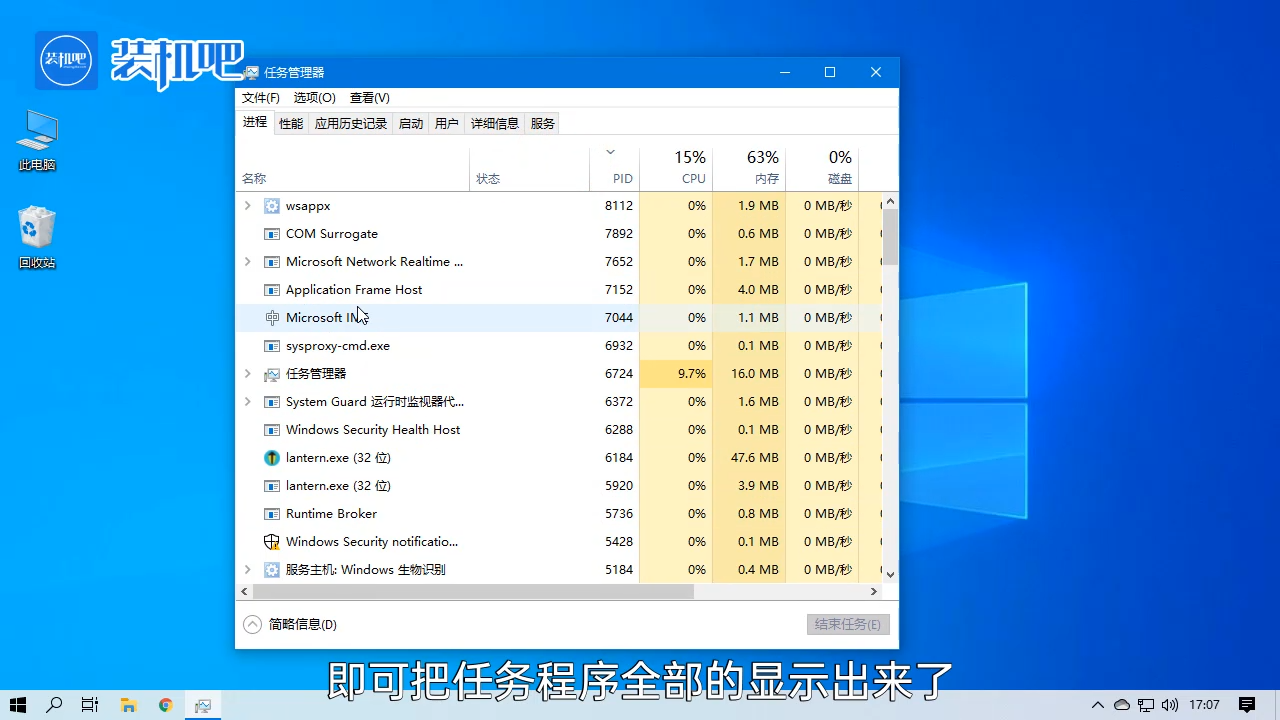1280x720 pixels.
Task: Sort by the CPU column header
Action: coord(676,167)
